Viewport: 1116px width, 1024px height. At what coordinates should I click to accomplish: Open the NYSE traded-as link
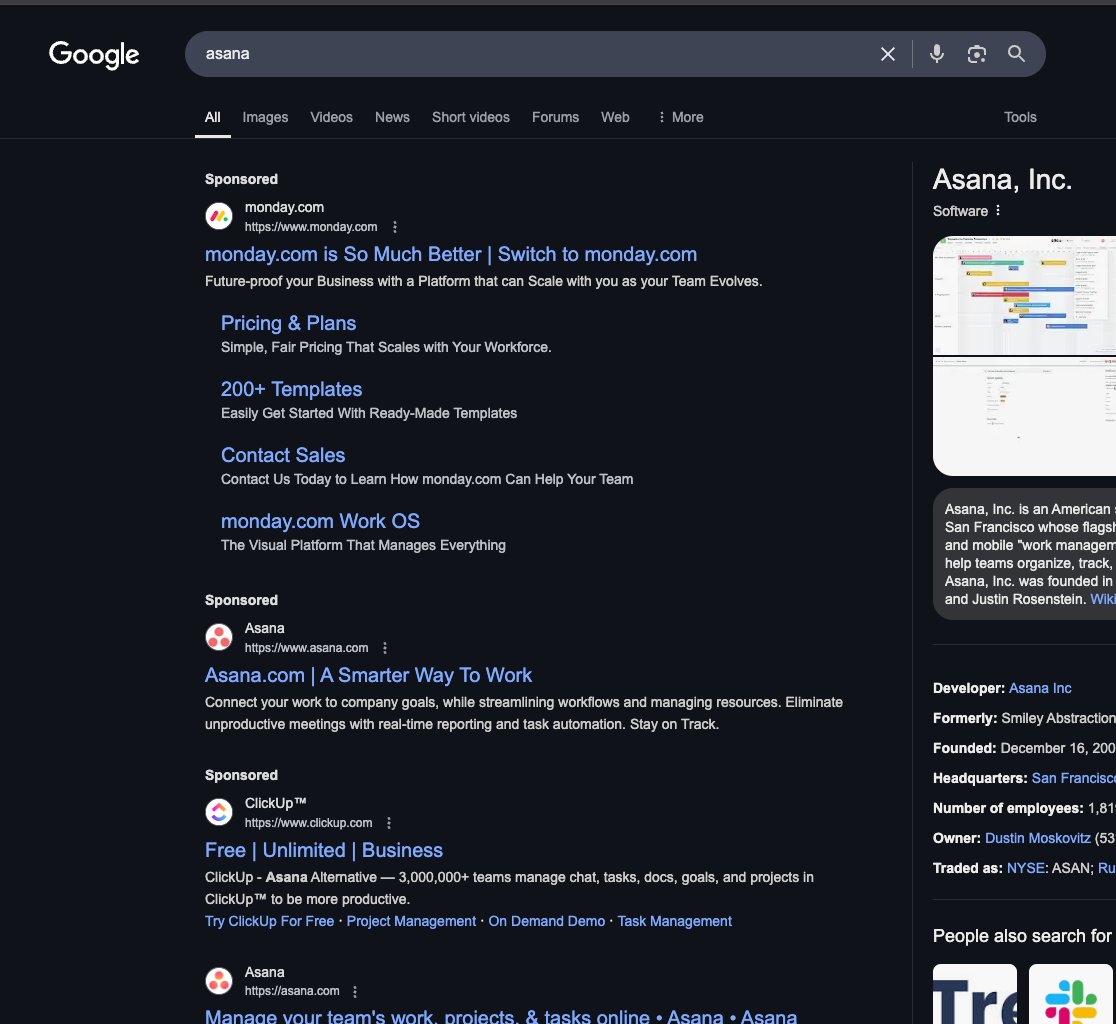click(1026, 868)
